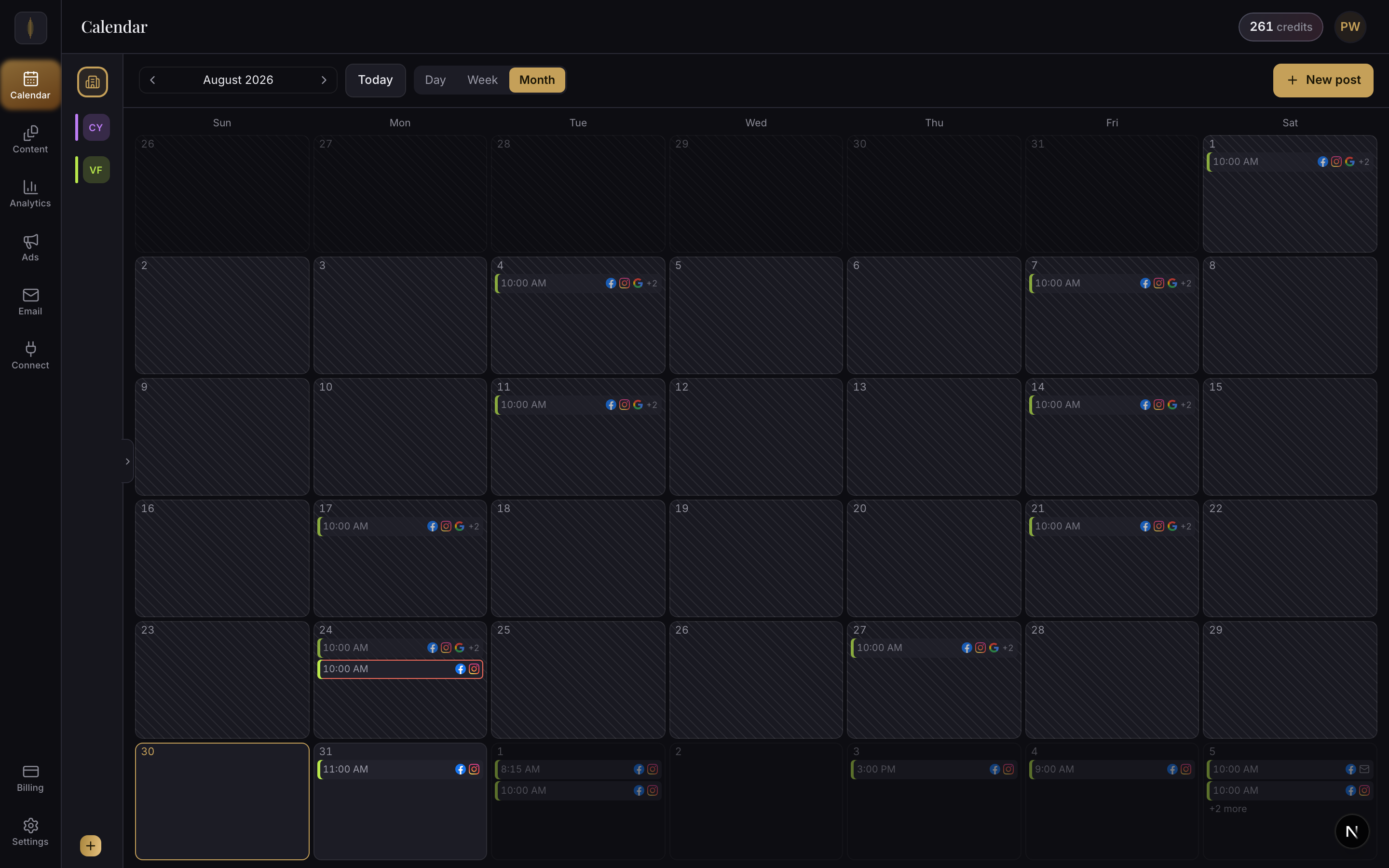Open the 10:00 AM post on August 11
The width and height of the screenshot is (1389, 868).
pyautogui.click(x=577, y=405)
